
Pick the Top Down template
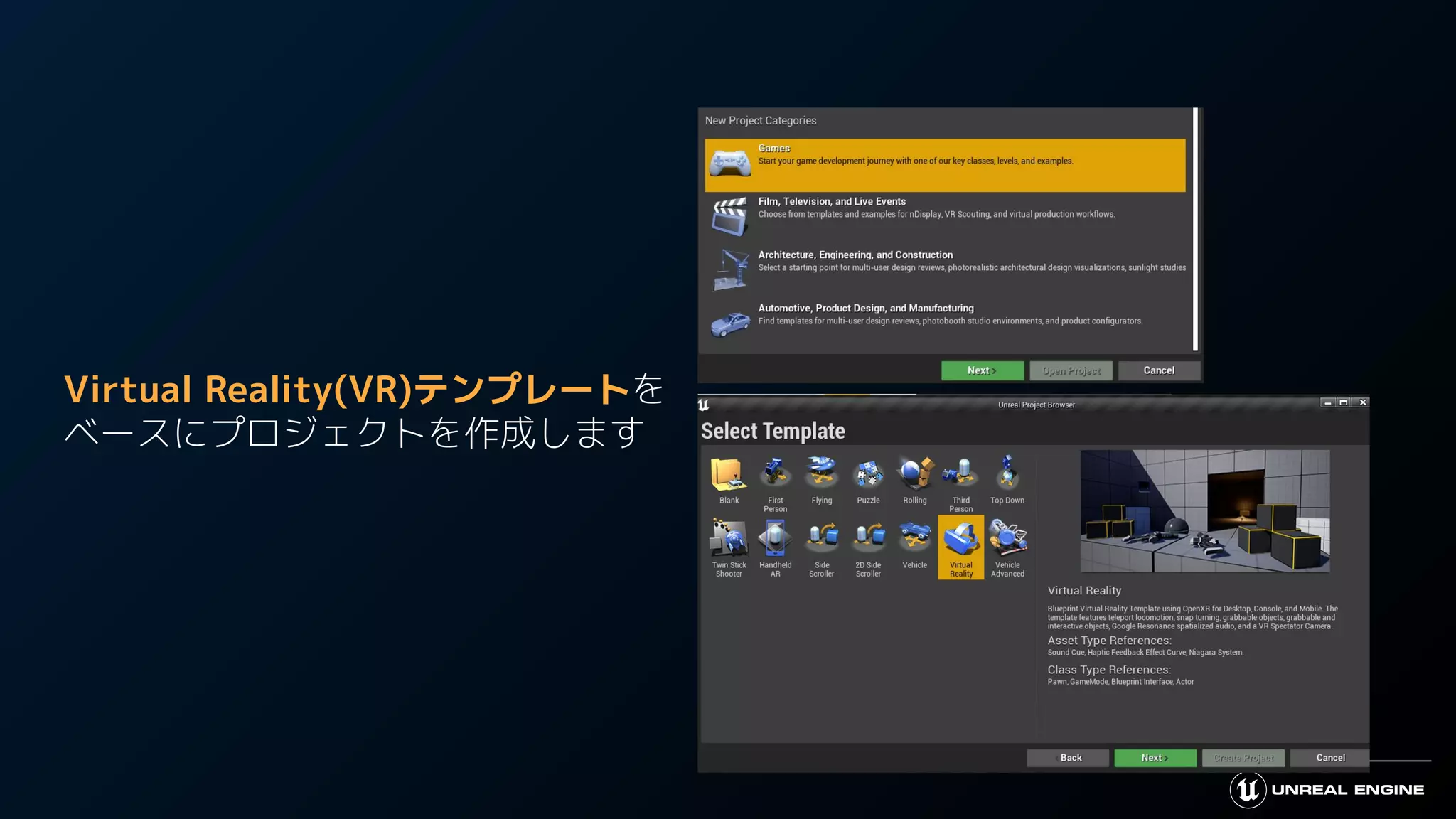click(1007, 480)
